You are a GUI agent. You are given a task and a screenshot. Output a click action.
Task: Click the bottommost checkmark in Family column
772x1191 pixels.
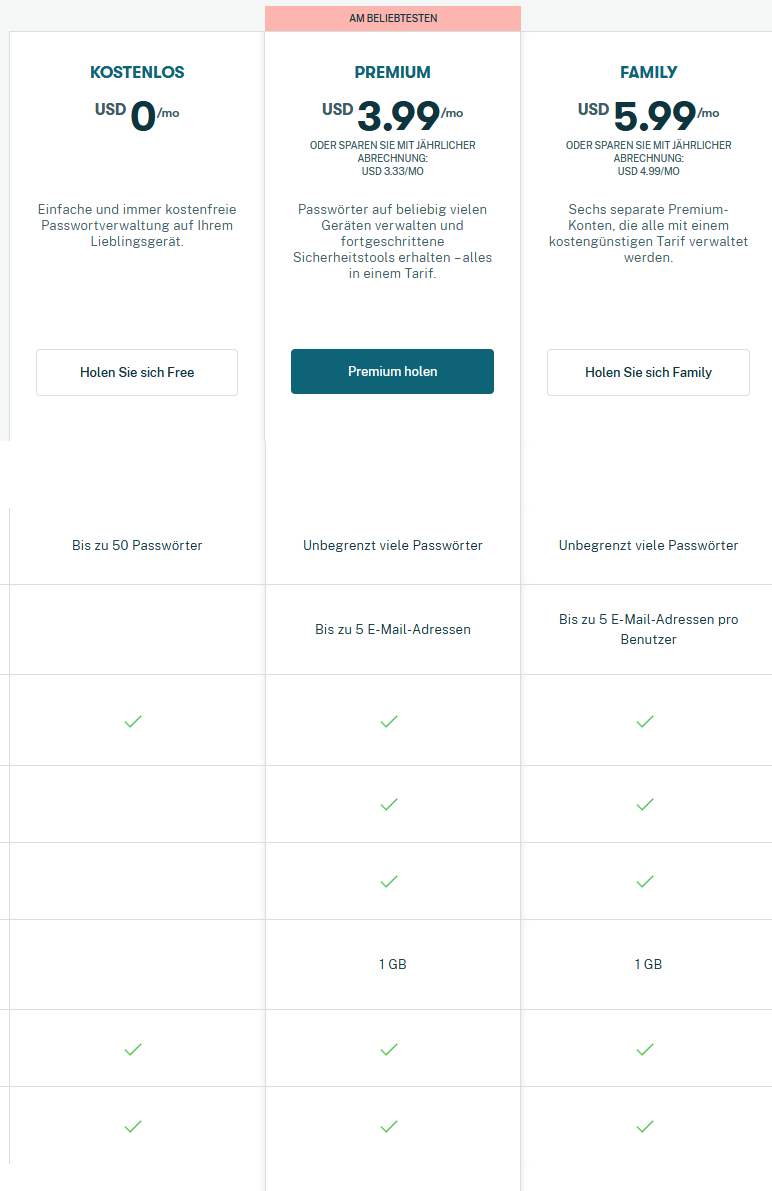click(645, 1126)
